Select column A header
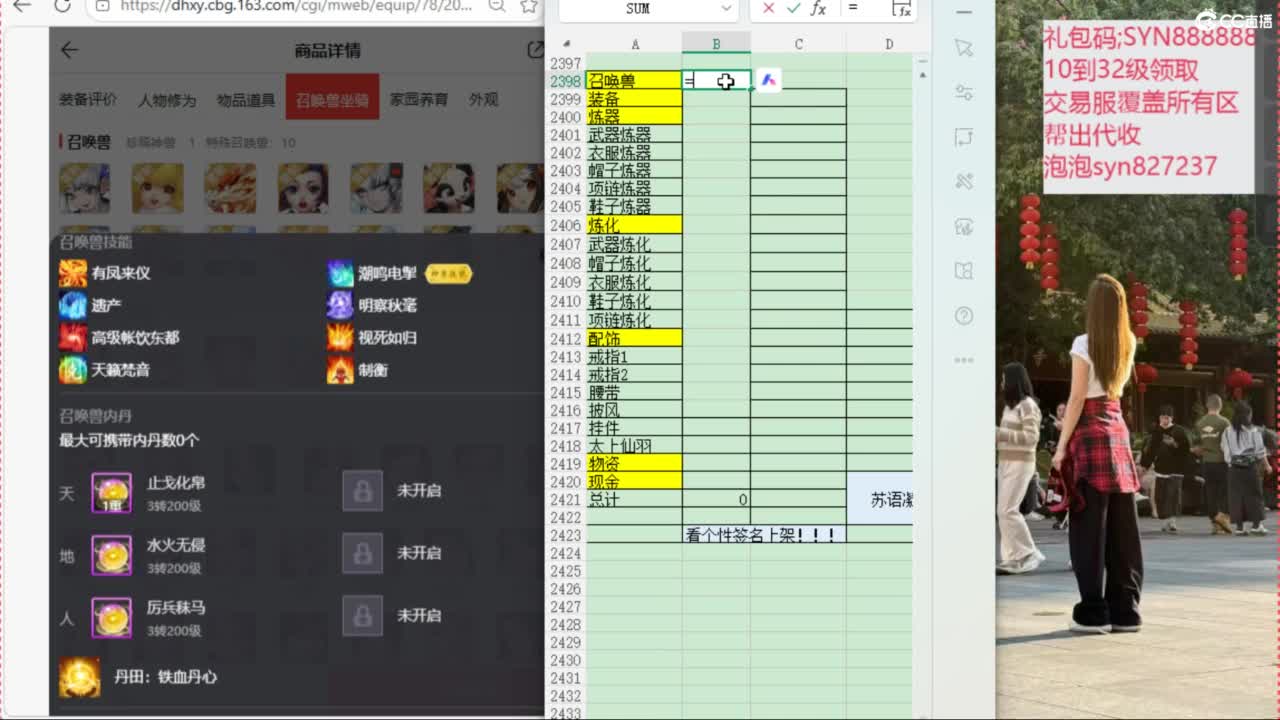1280x720 pixels. click(x=634, y=44)
